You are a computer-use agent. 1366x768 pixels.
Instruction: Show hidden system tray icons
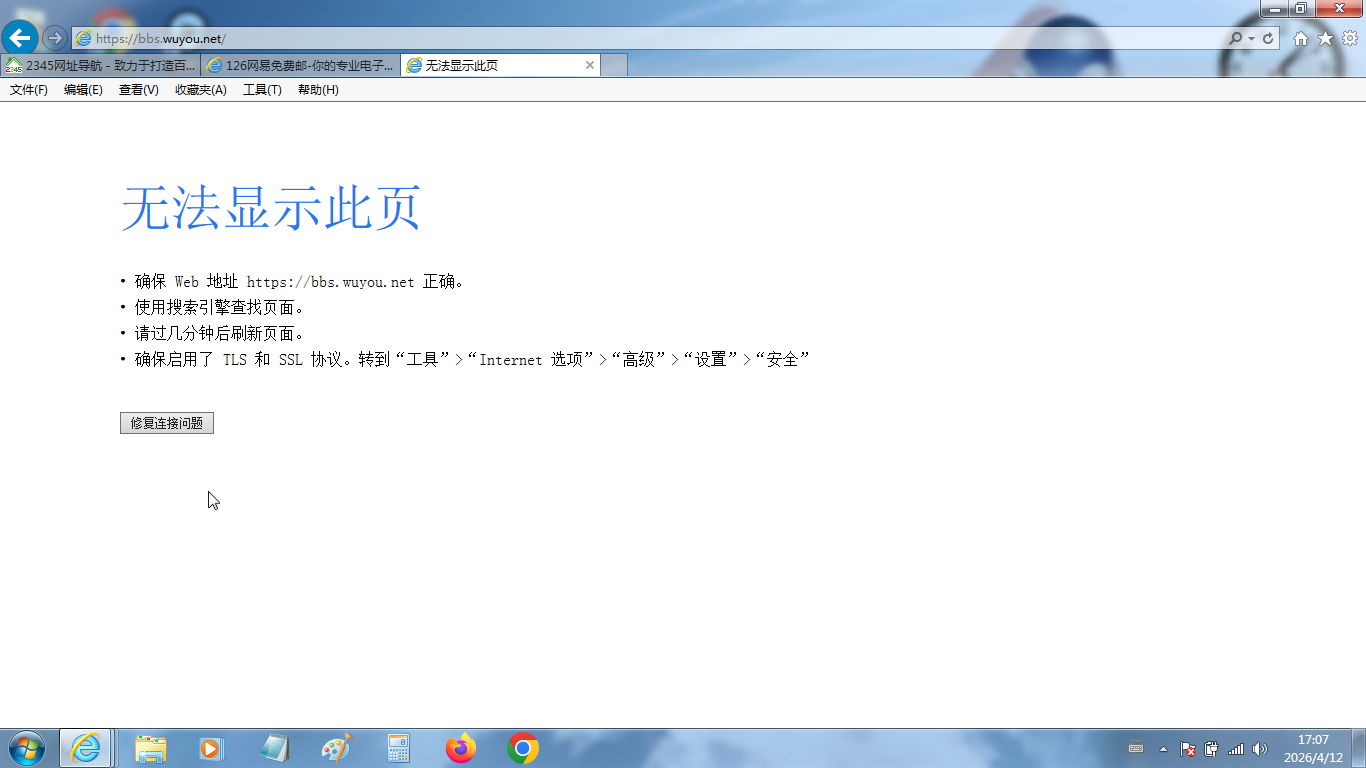click(1163, 748)
